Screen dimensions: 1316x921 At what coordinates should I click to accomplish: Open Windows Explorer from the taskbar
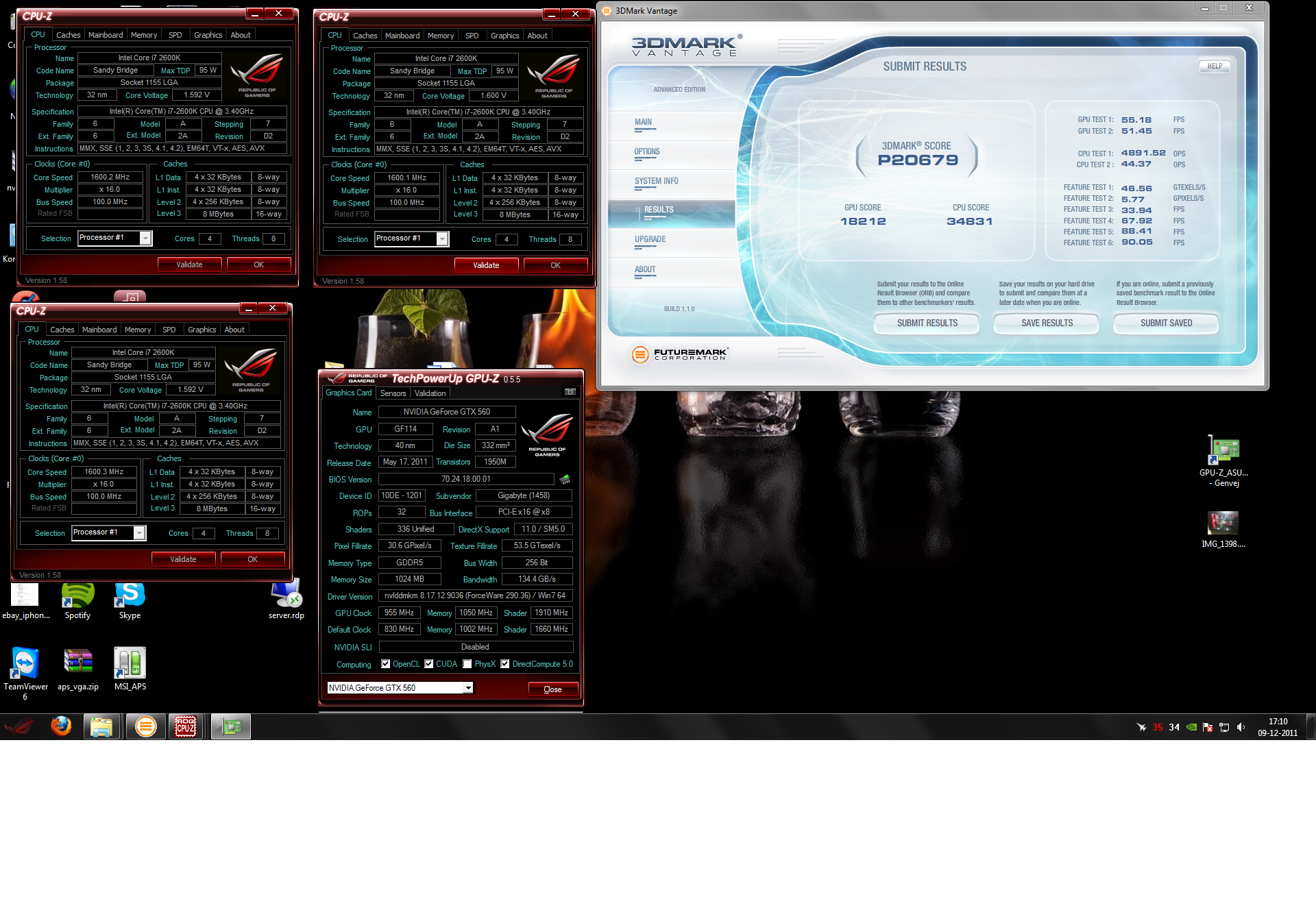click(101, 726)
